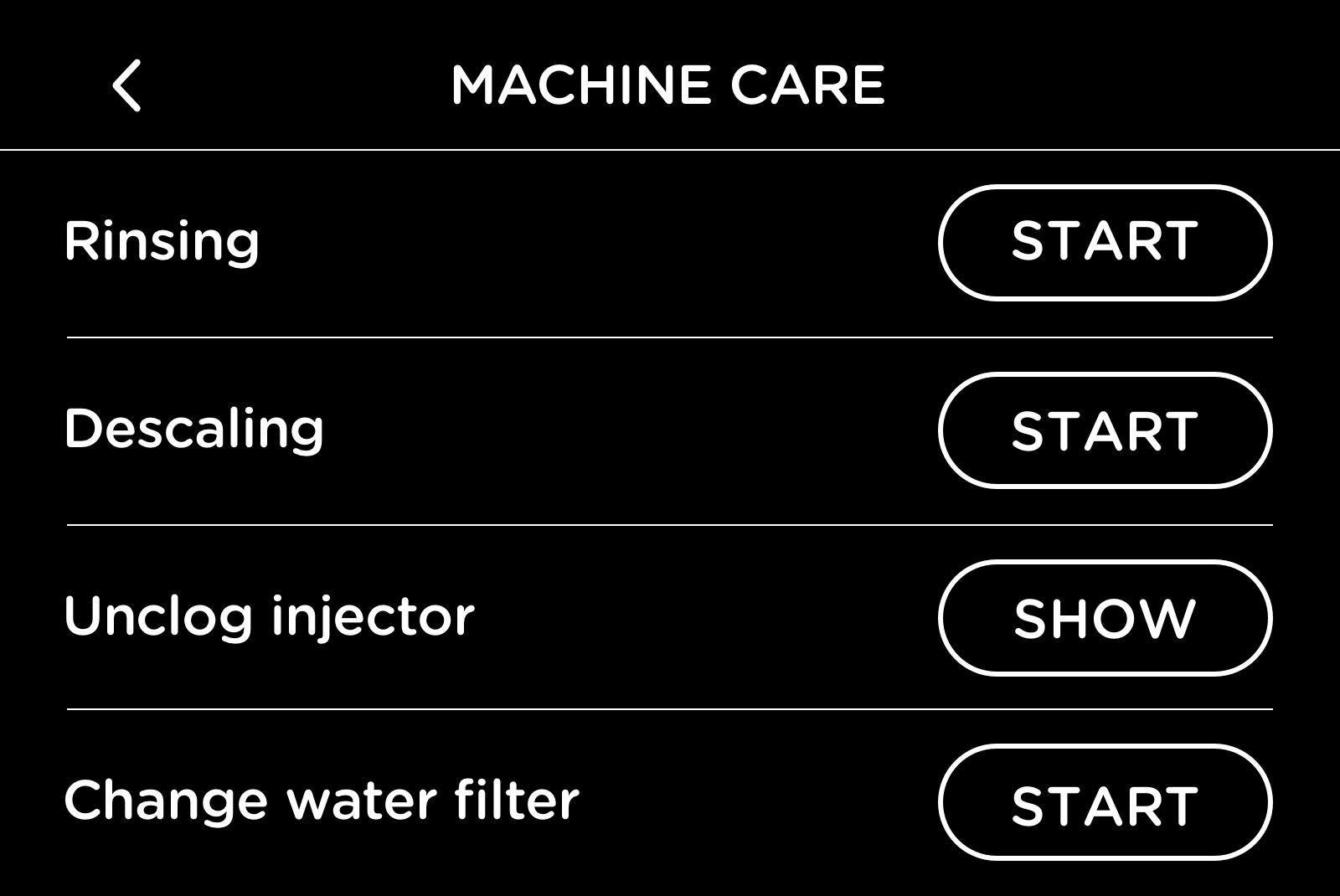Image resolution: width=1340 pixels, height=896 pixels.
Task: Choose the Descaling menu entry
Action: click(x=193, y=429)
